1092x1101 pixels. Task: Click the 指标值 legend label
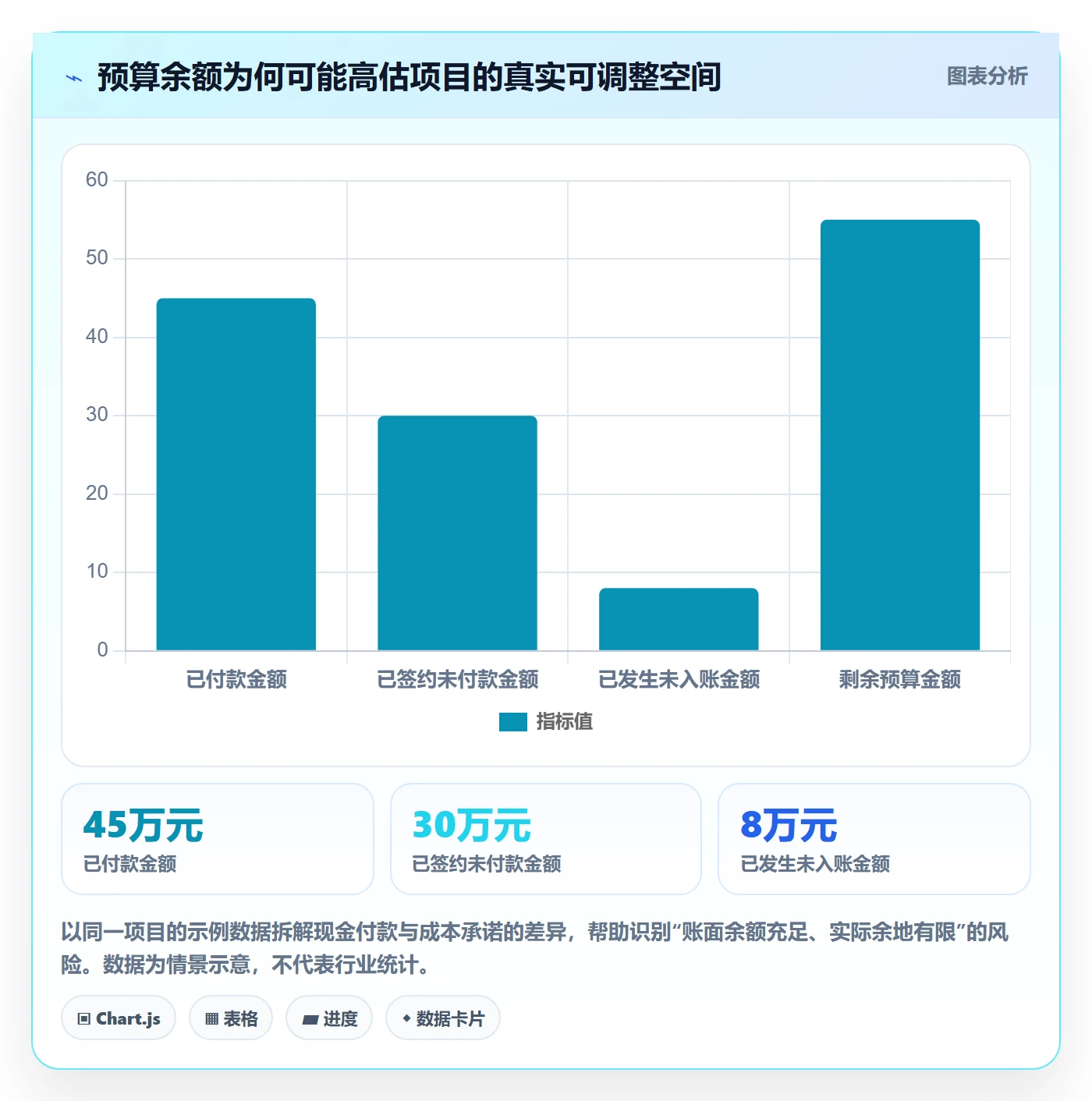(x=565, y=722)
